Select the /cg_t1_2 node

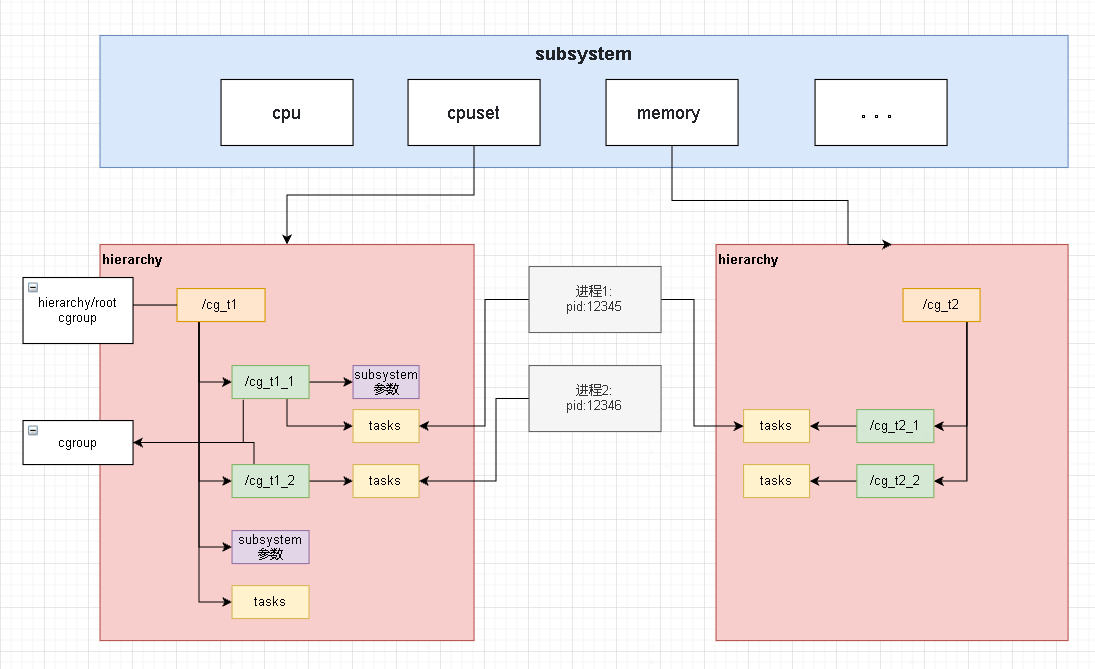pos(270,481)
